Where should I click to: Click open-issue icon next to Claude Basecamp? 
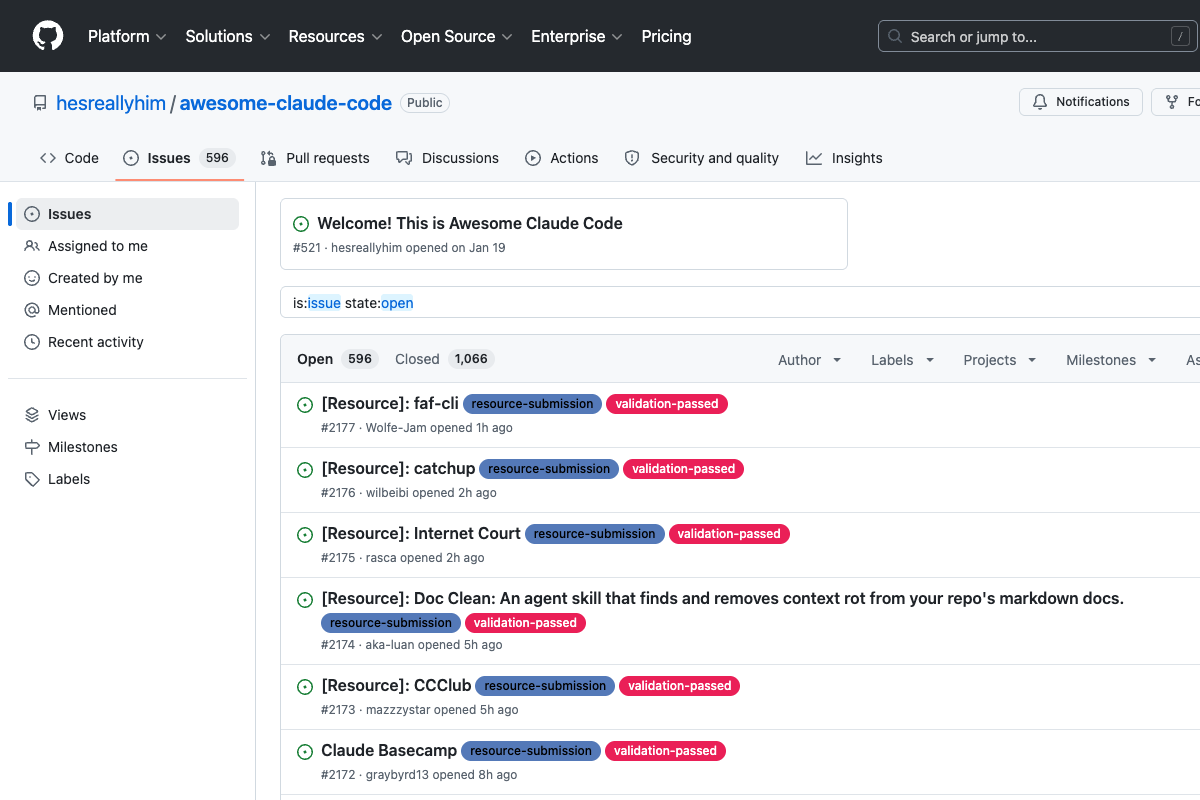click(x=305, y=752)
